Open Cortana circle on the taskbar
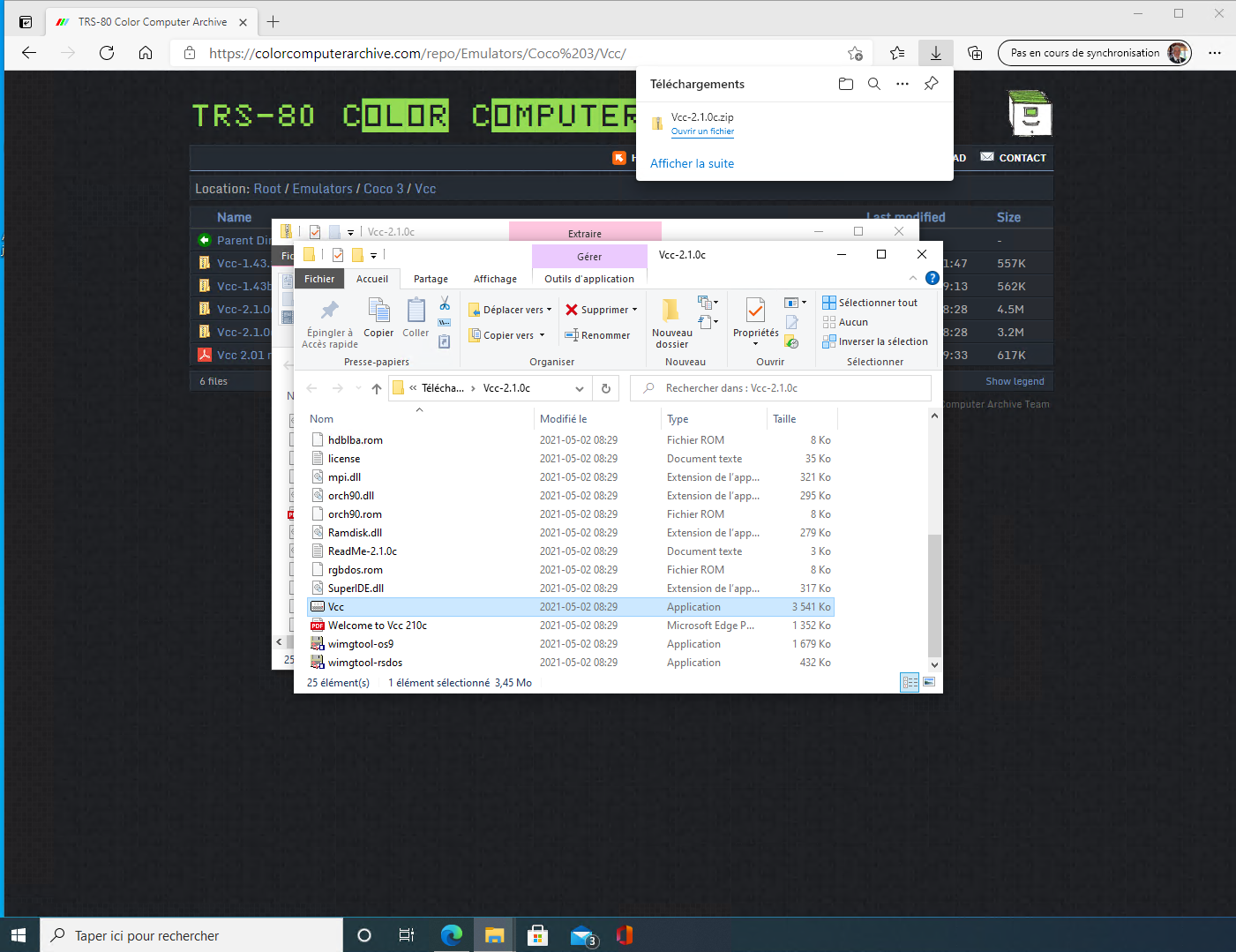 (364, 935)
